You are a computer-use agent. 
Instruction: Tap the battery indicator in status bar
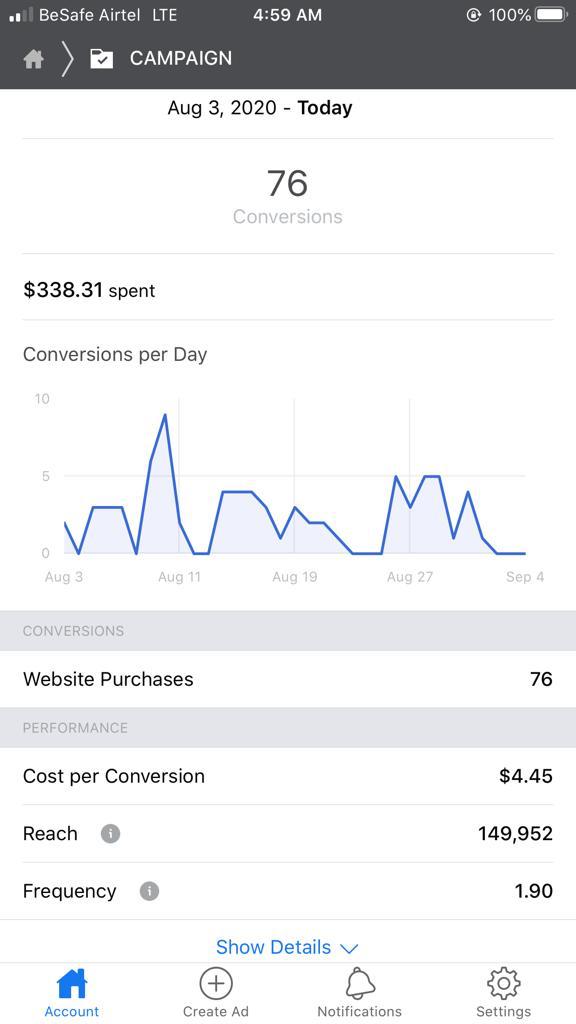pyautogui.click(x=551, y=15)
